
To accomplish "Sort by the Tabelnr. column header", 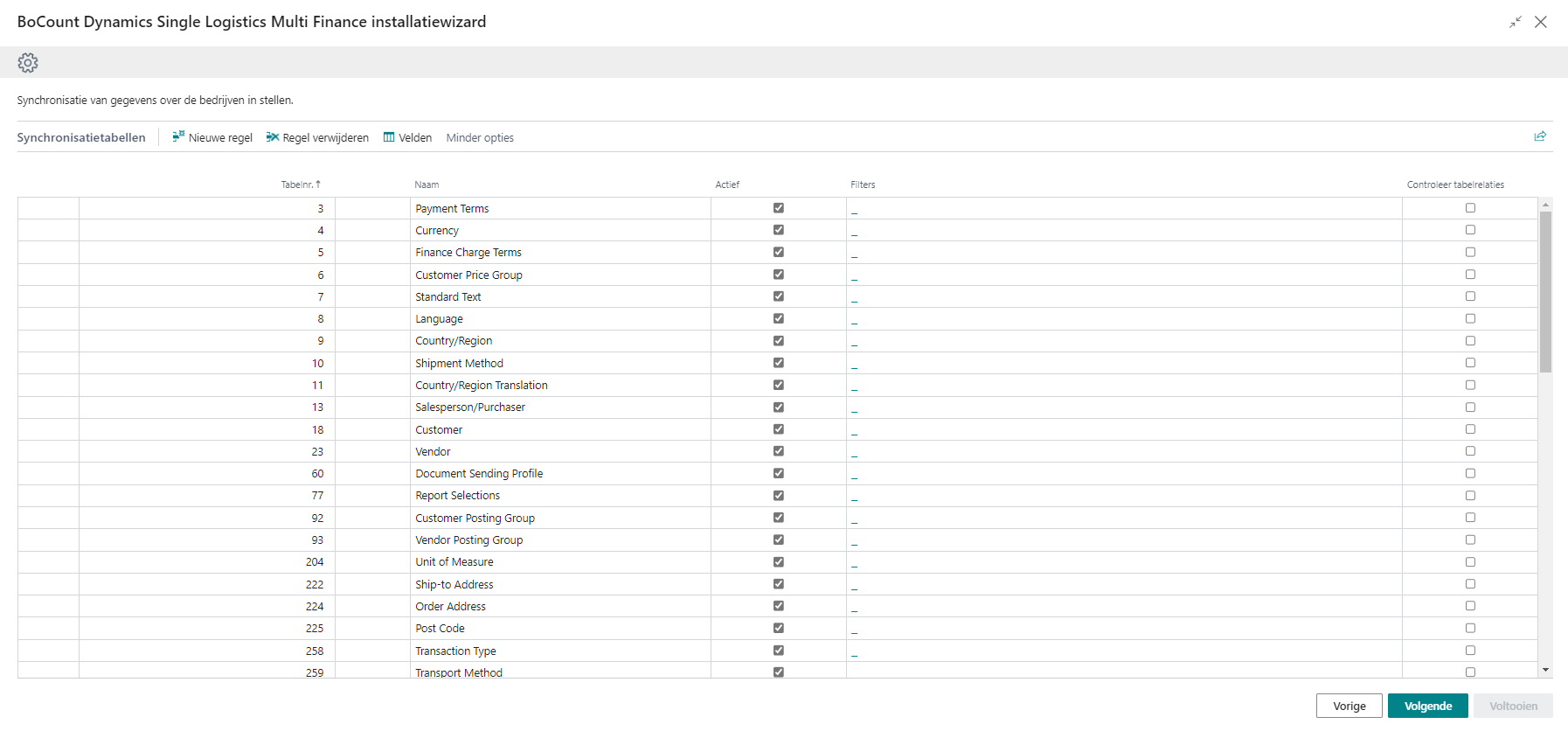I will pos(300,184).
